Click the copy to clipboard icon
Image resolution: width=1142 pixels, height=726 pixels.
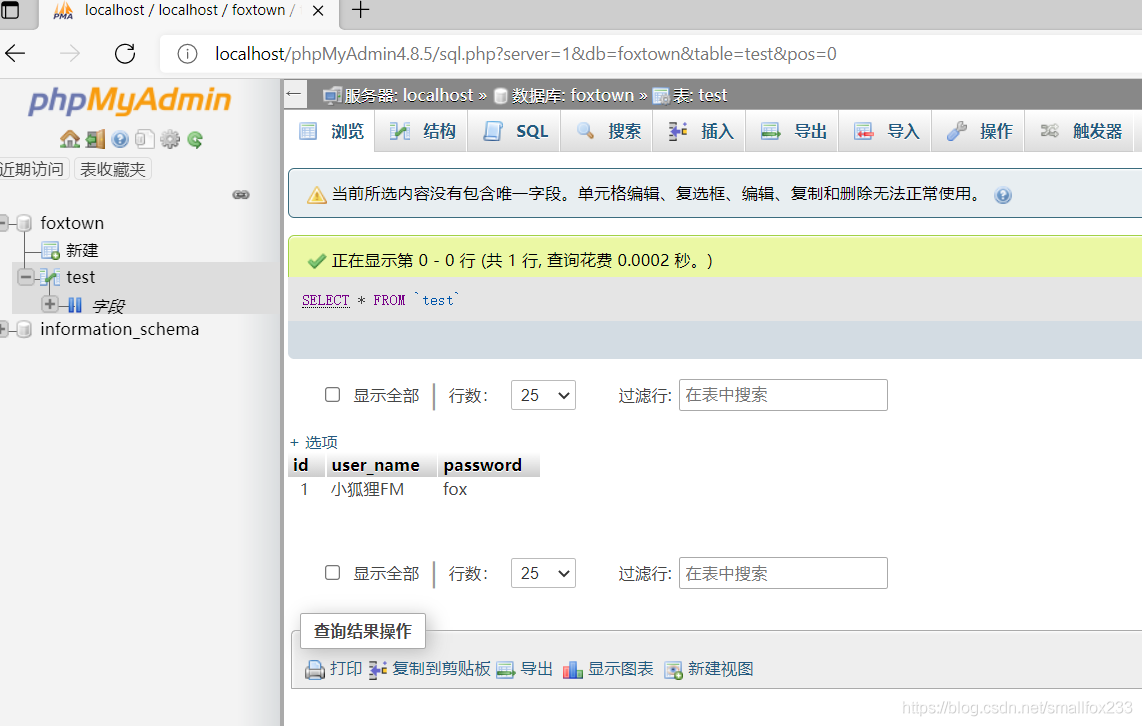pyautogui.click(x=377, y=669)
